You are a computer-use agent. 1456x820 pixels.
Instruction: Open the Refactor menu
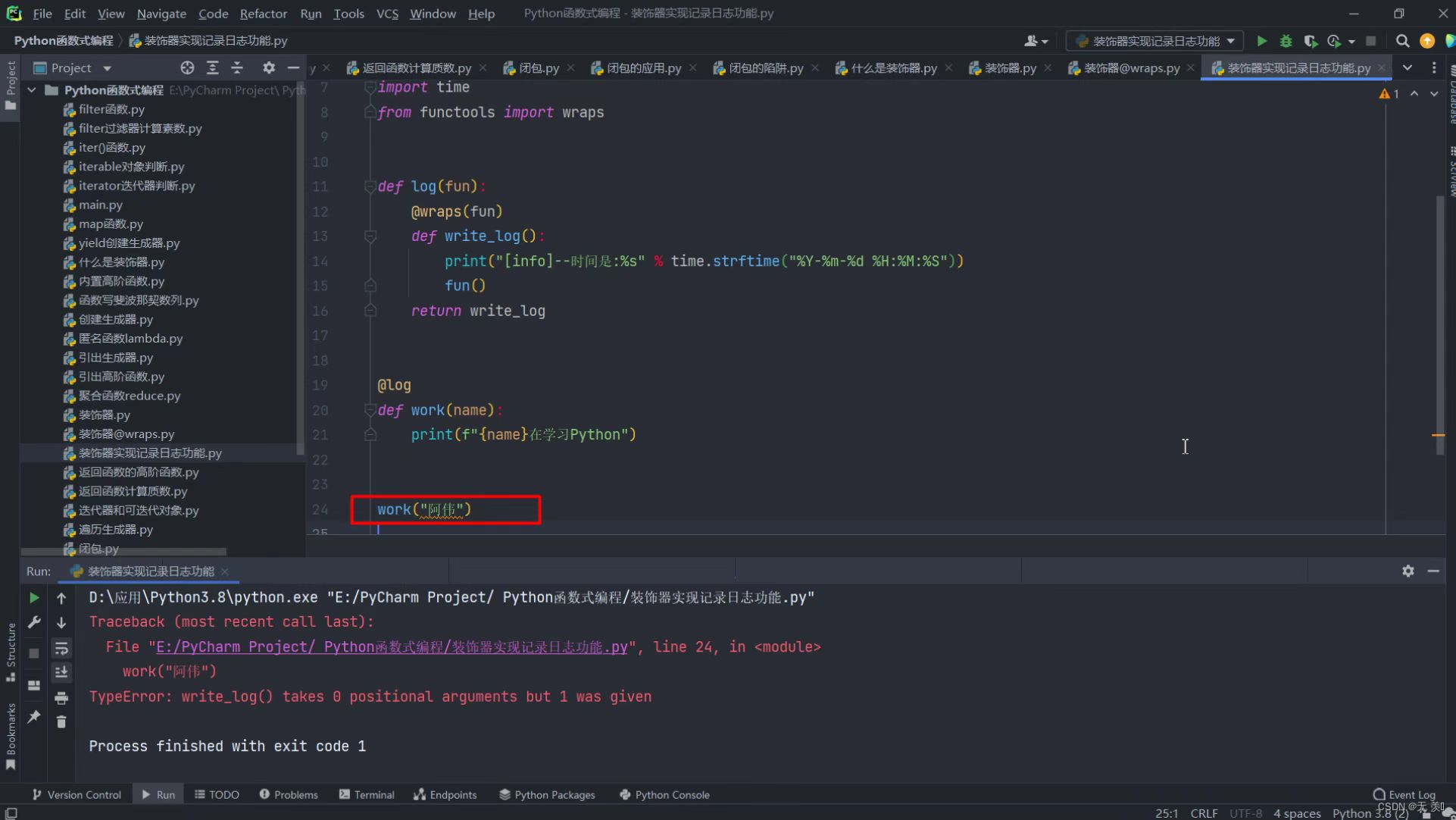(x=263, y=14)
